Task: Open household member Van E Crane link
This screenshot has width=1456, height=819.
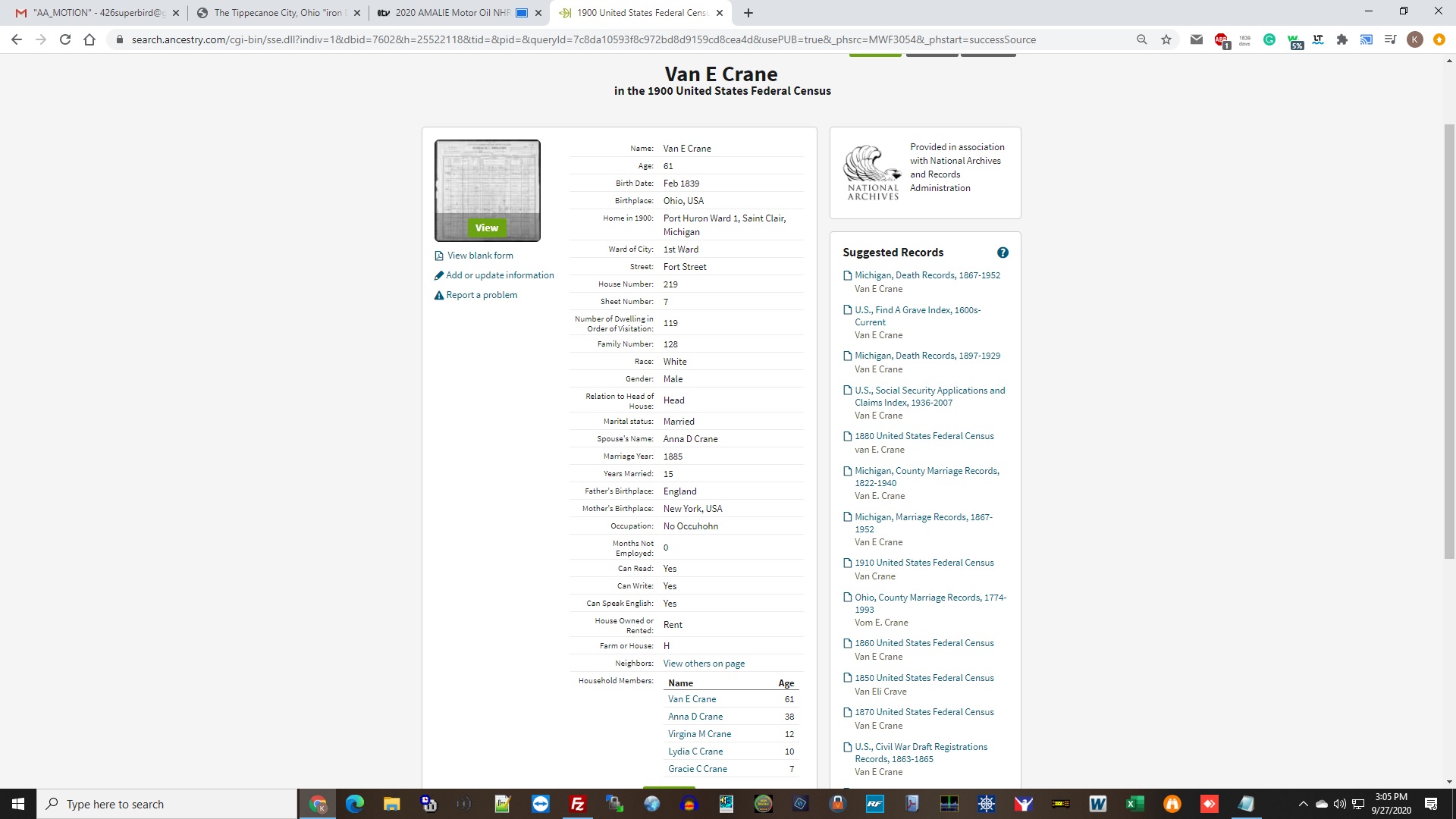Action: 692,699
